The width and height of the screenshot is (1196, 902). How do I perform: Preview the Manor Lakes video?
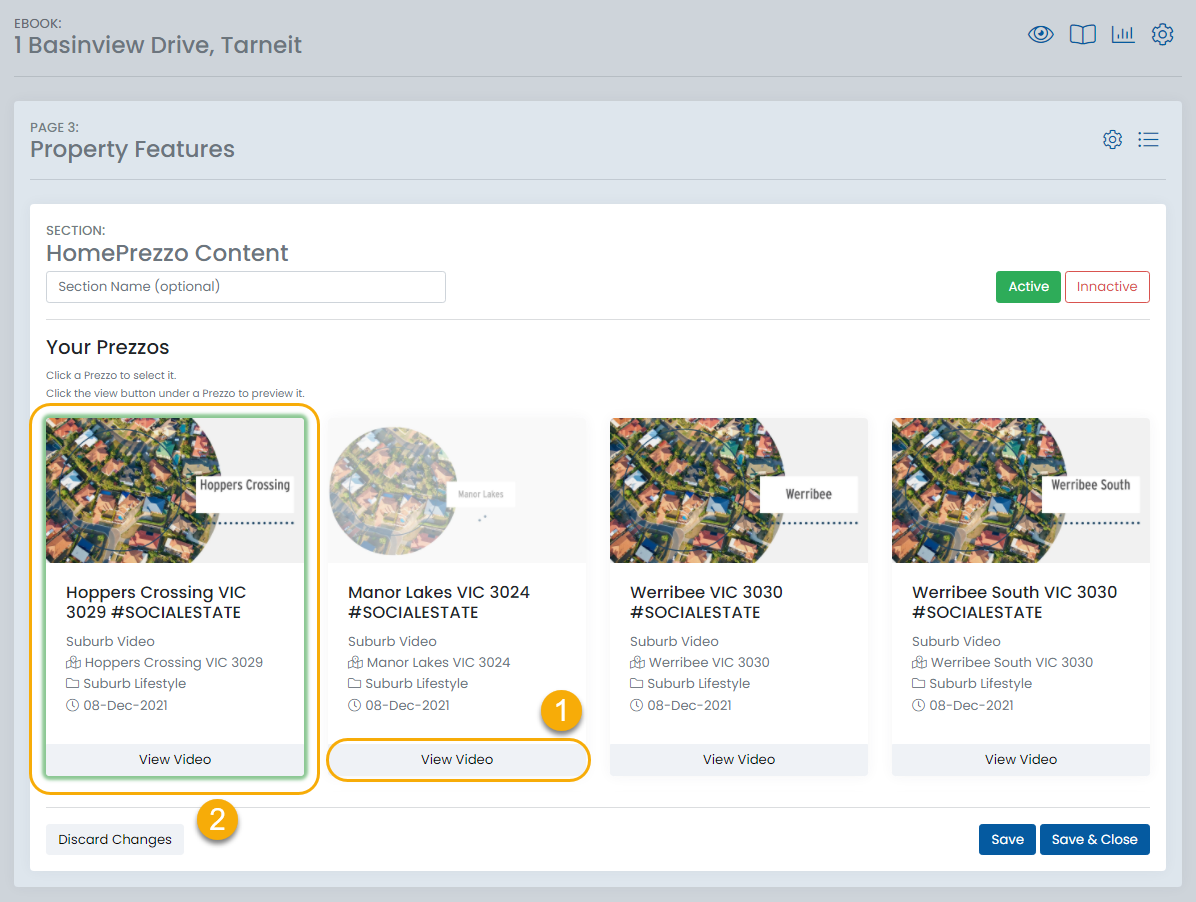point(457,760)
